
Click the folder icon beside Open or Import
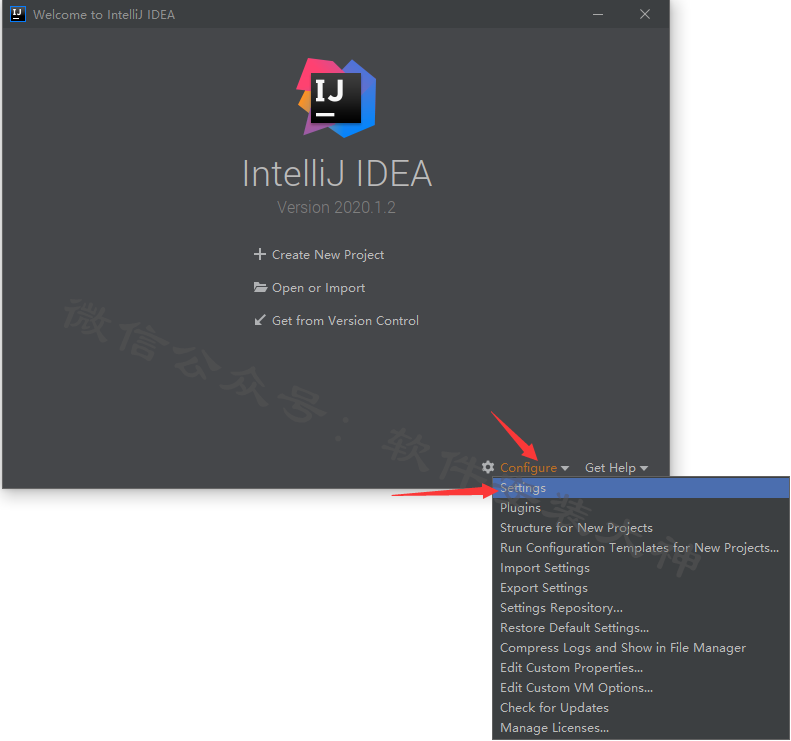(x=260, y=288)
